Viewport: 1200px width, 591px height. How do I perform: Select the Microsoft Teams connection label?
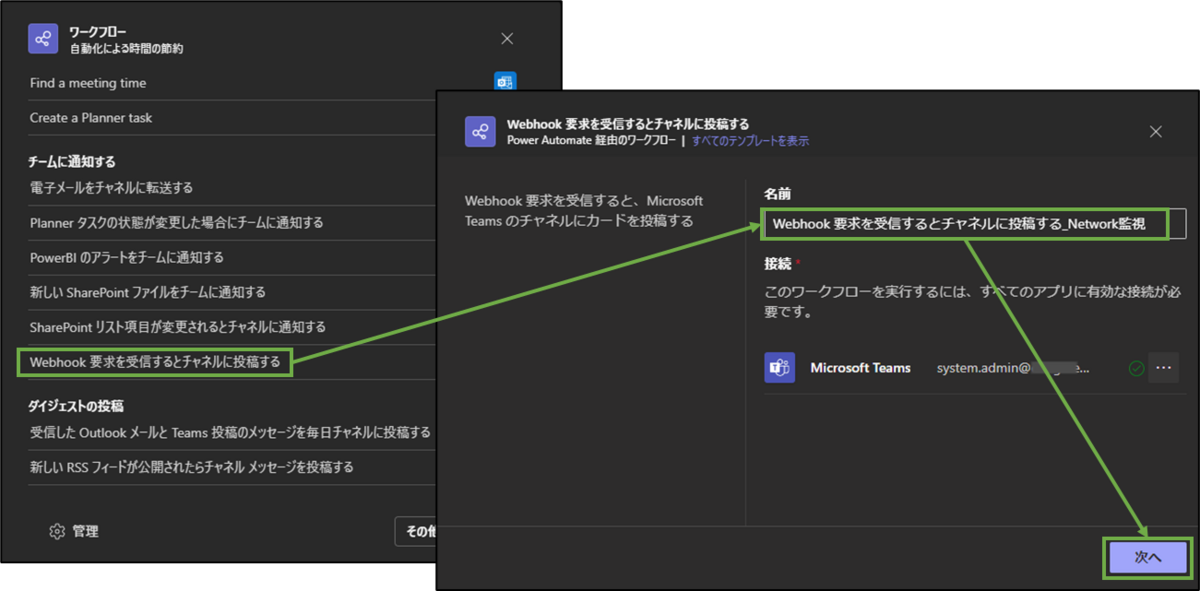[x=860, y=368]
